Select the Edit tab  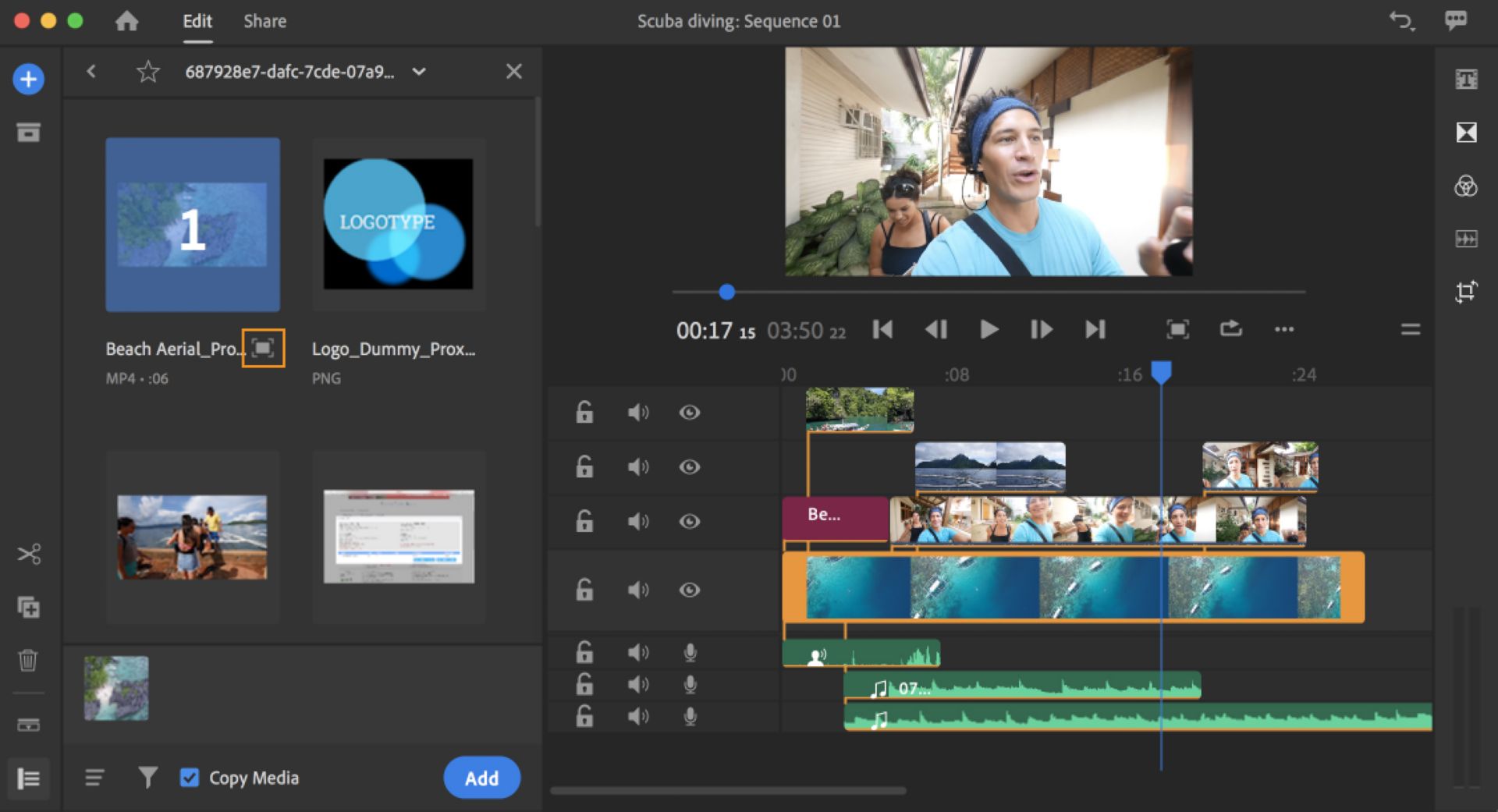point(197,21)
